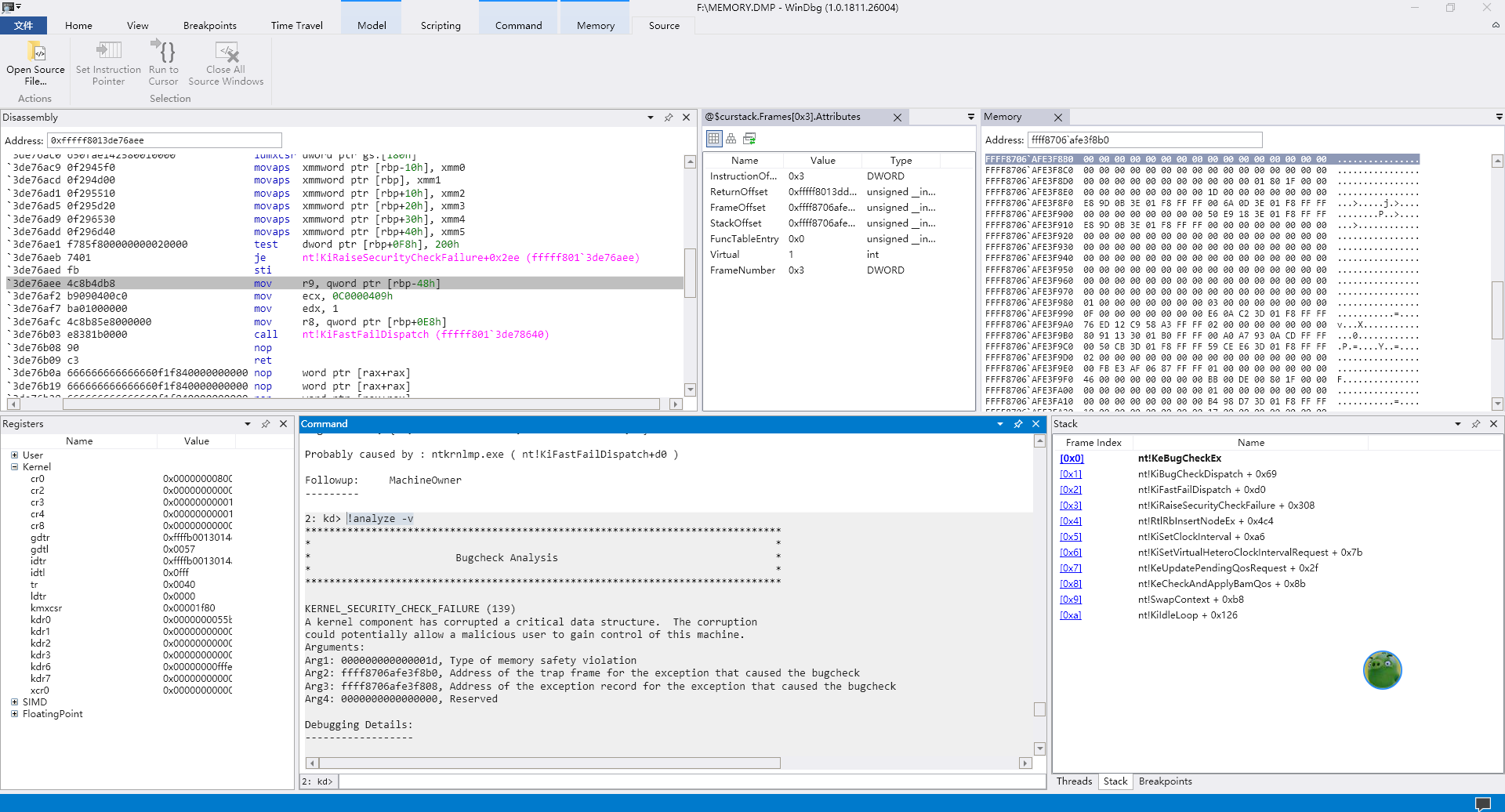Click the Set Instruction Pointer icon
Image resolution: width=1505 pixels, height=812 pixels.
108,51
